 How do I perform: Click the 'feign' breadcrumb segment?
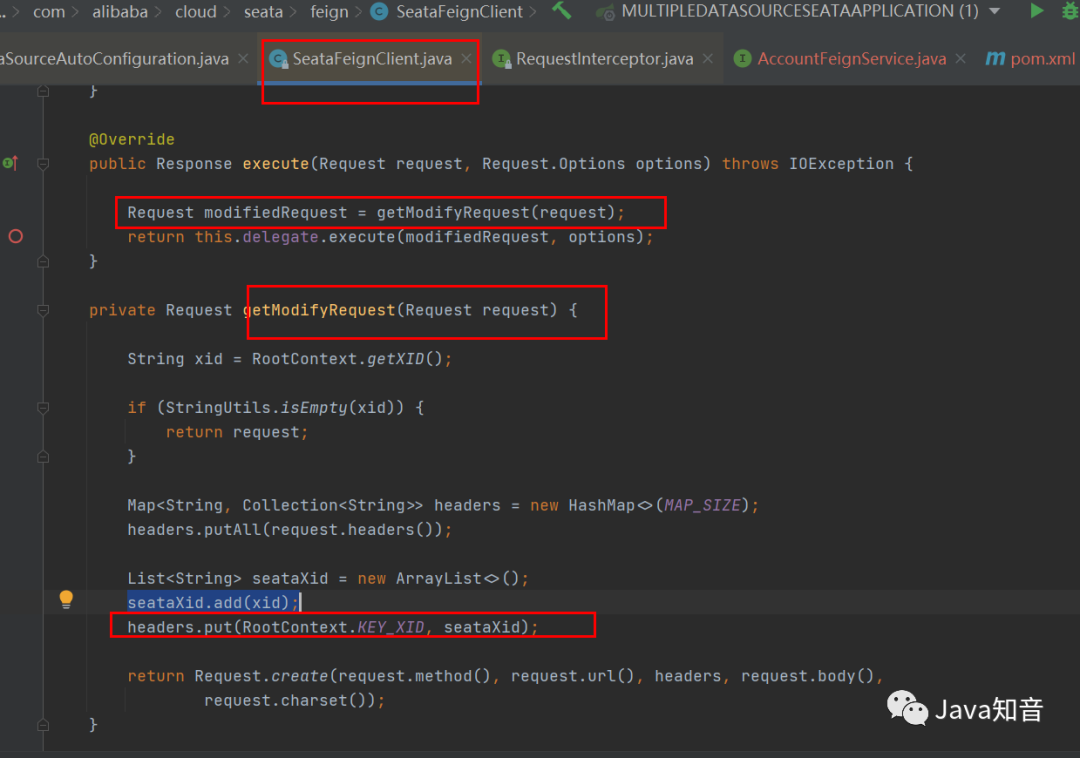329,12
